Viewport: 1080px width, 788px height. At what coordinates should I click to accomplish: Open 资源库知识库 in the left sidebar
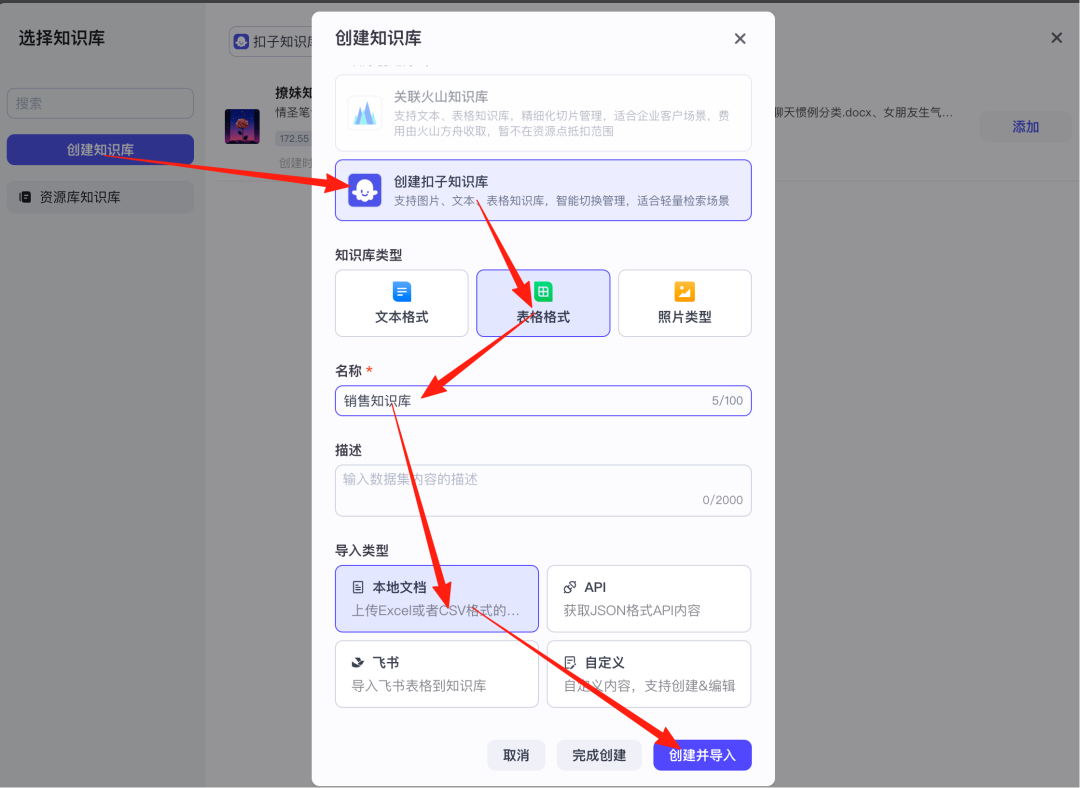click(x=101, y=197)
